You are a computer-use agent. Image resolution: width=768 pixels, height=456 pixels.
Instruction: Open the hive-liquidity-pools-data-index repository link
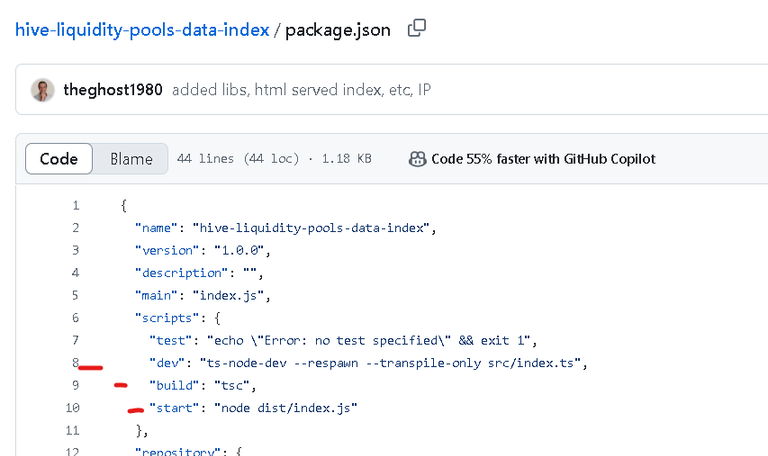point(142,30)
